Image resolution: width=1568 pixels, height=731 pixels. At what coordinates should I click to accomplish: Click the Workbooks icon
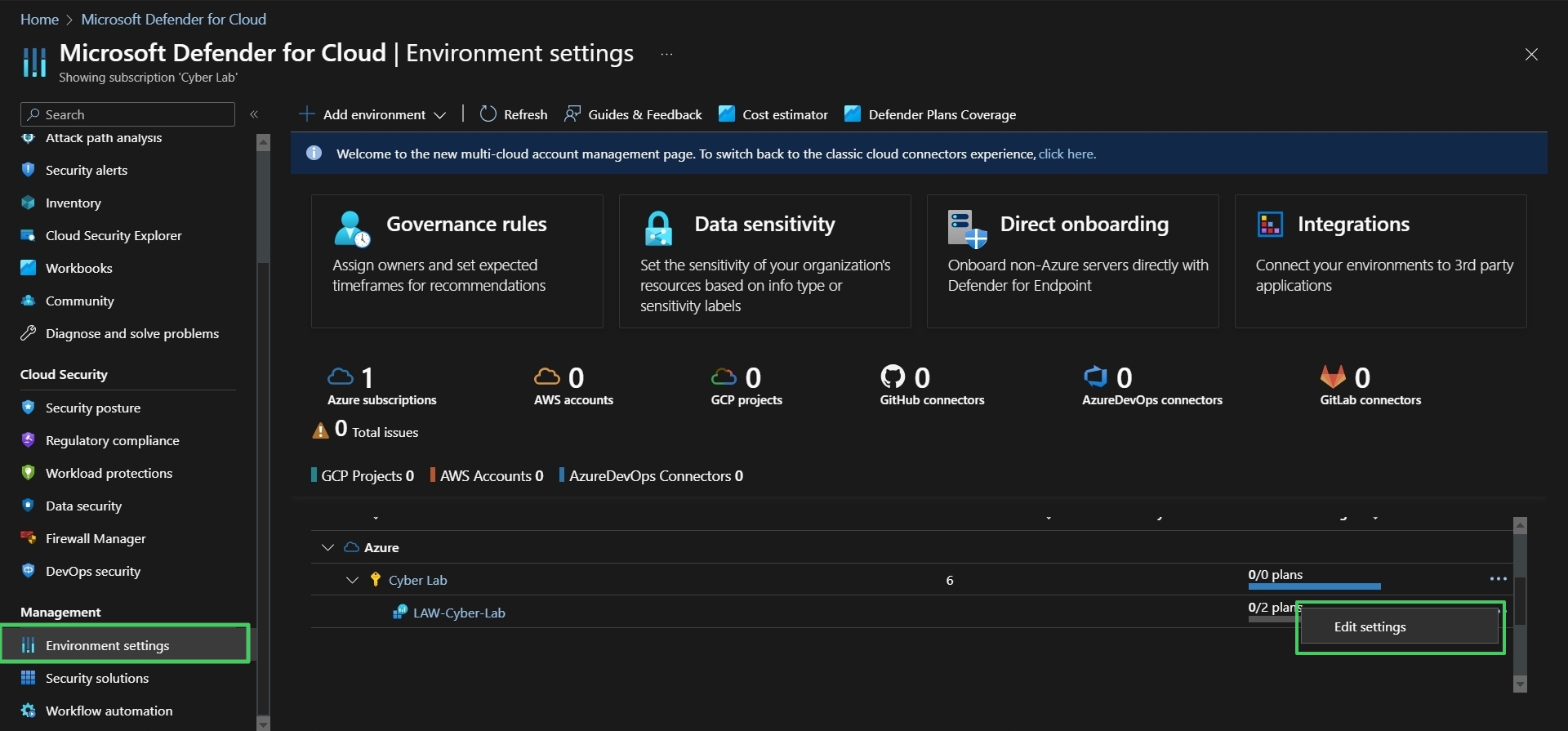click(x=29, y=268)
